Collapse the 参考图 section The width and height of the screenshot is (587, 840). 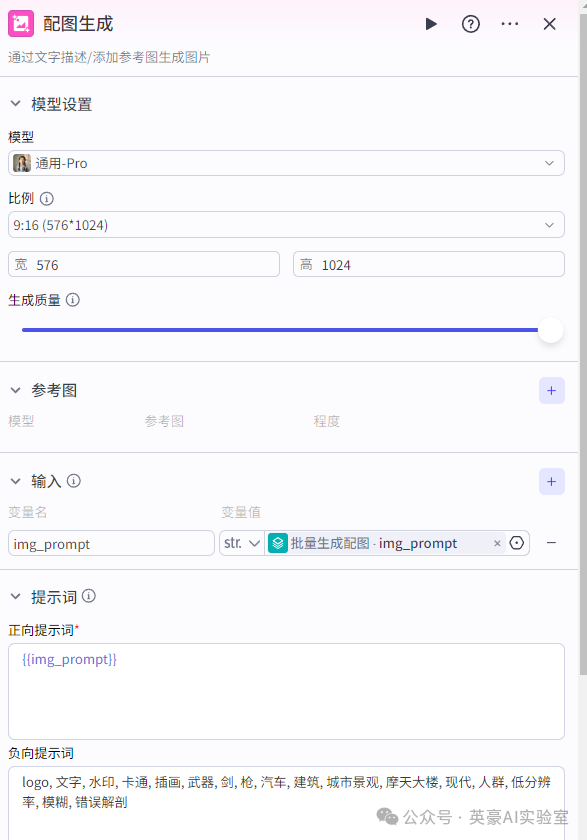click(16, 390)
